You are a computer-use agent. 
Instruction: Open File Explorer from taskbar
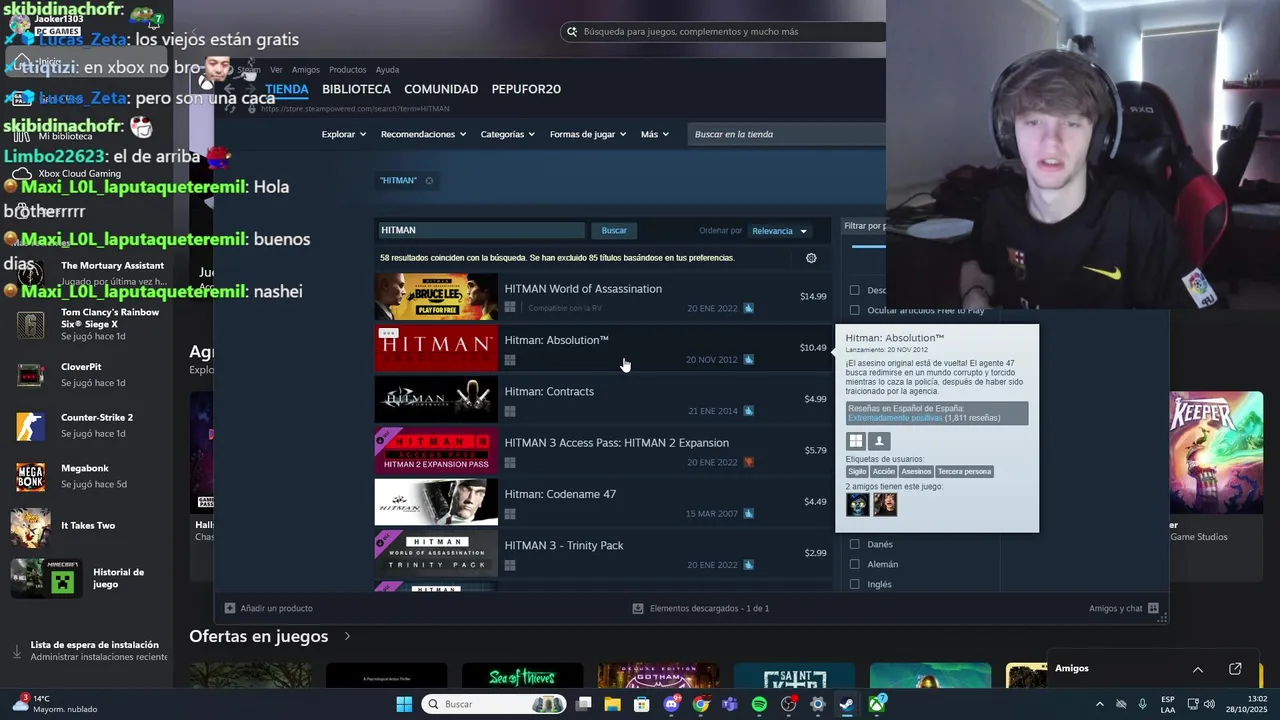612,704
